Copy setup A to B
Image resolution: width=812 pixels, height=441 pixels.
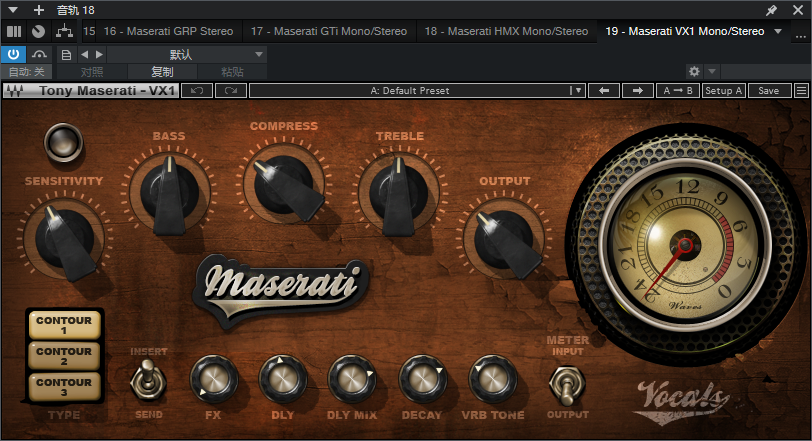(x=678, y=91)
